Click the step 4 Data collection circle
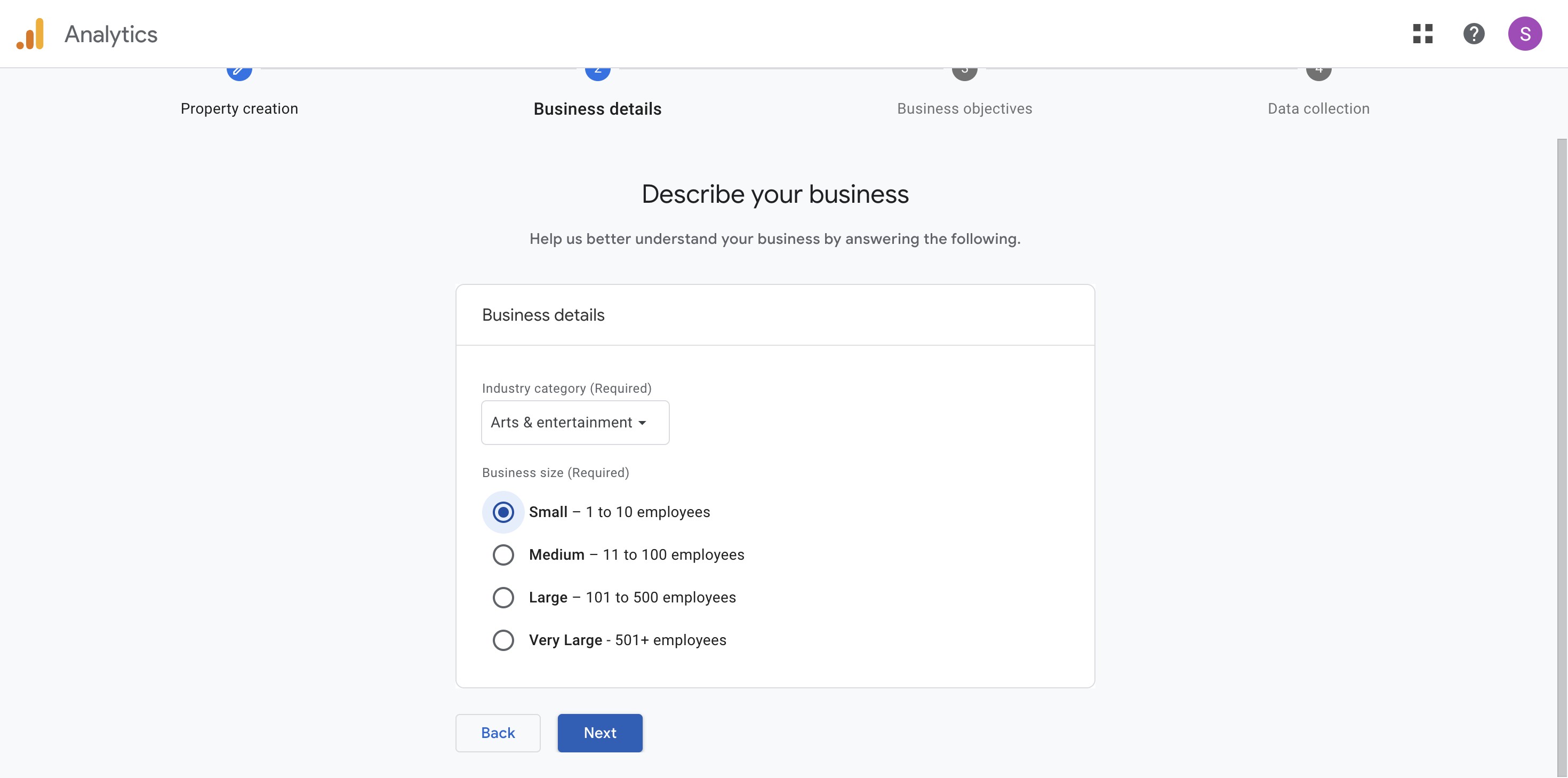 click(x=1318, y=73)
